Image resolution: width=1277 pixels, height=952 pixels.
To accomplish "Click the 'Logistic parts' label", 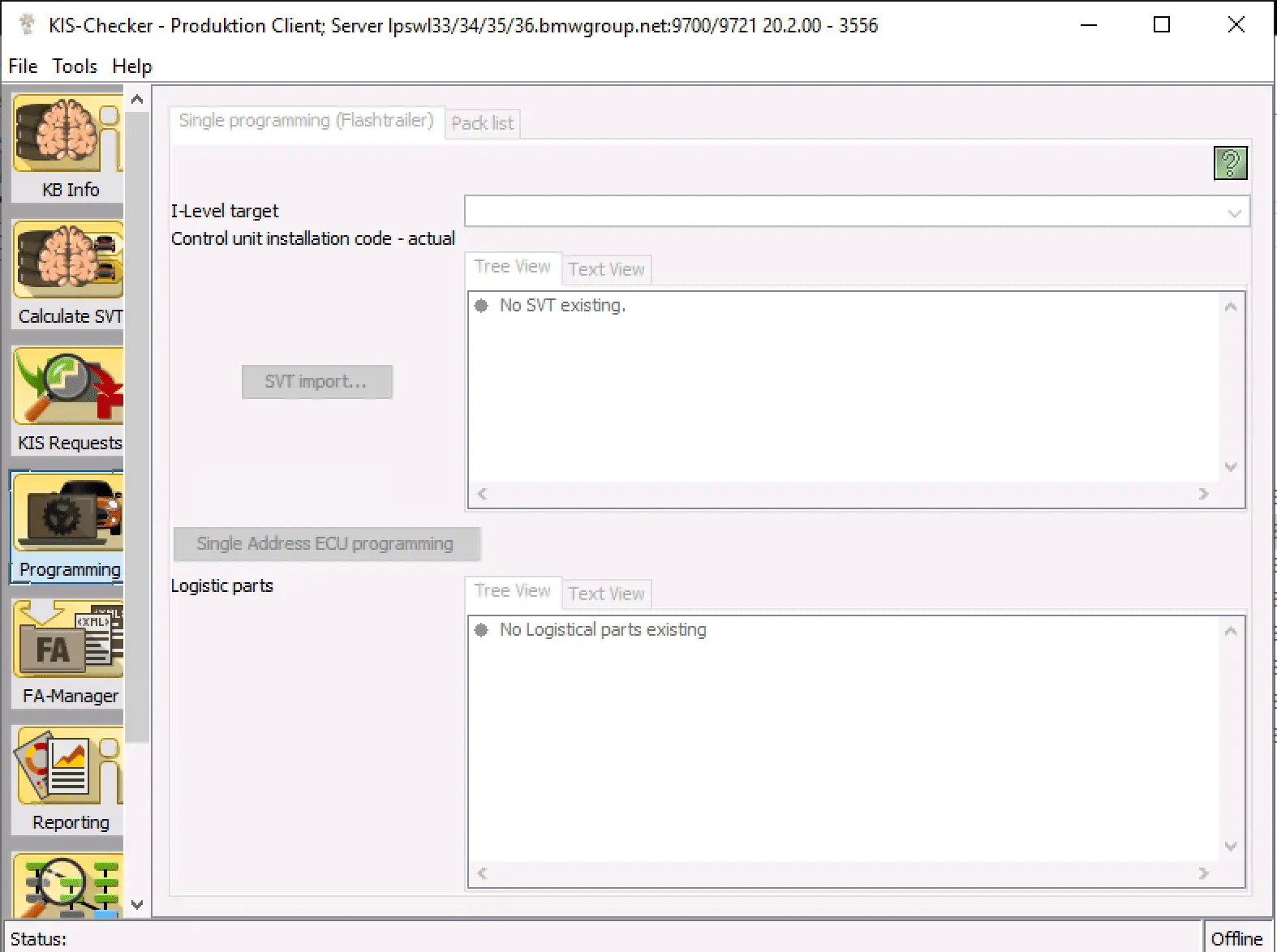I will click(x=222, y=586).
